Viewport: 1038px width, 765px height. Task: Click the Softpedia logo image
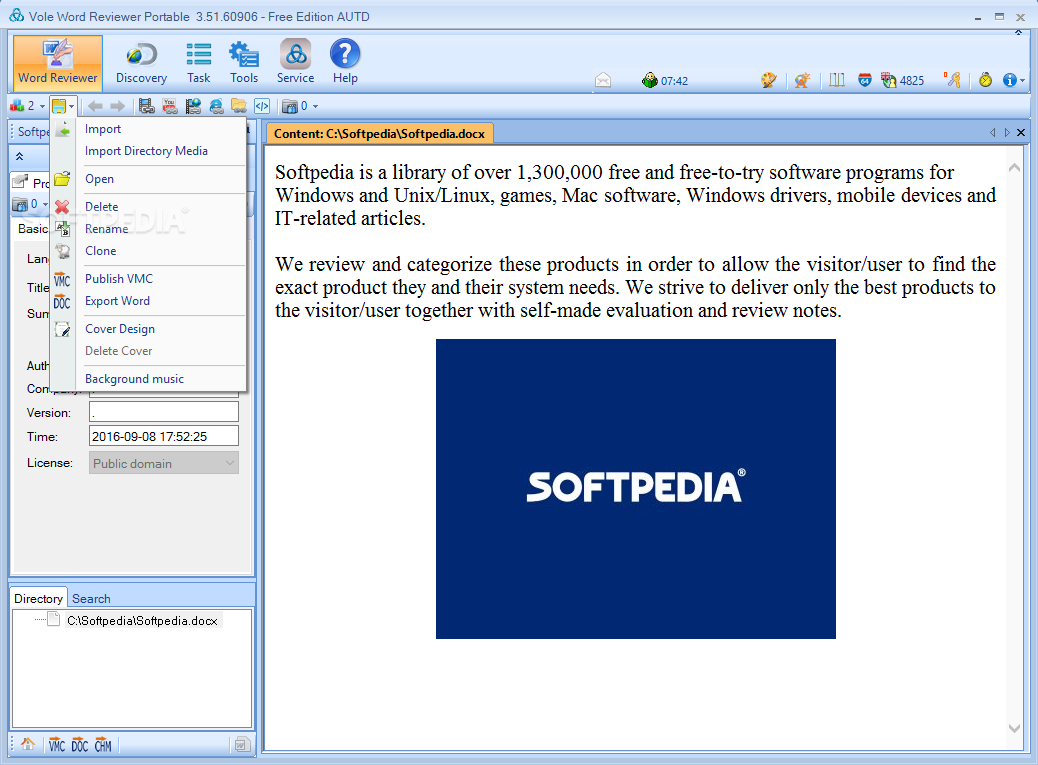(636, 488)
